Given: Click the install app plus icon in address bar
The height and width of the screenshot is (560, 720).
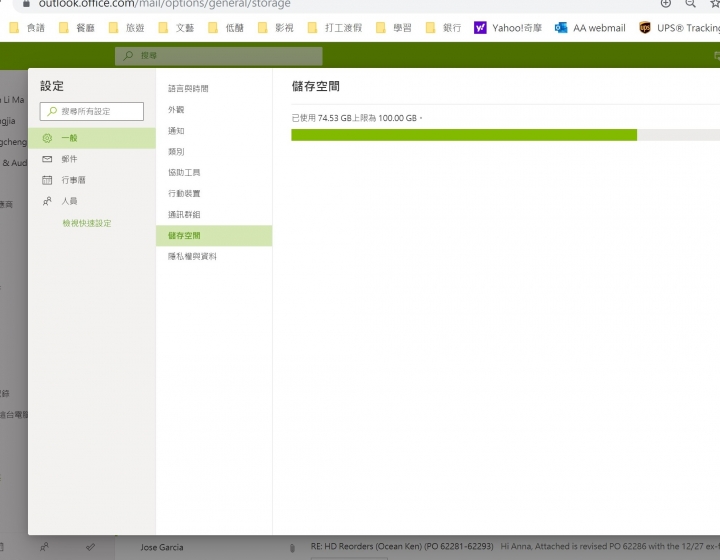Looking at the screenshot, I should click(x=665, y=4).
